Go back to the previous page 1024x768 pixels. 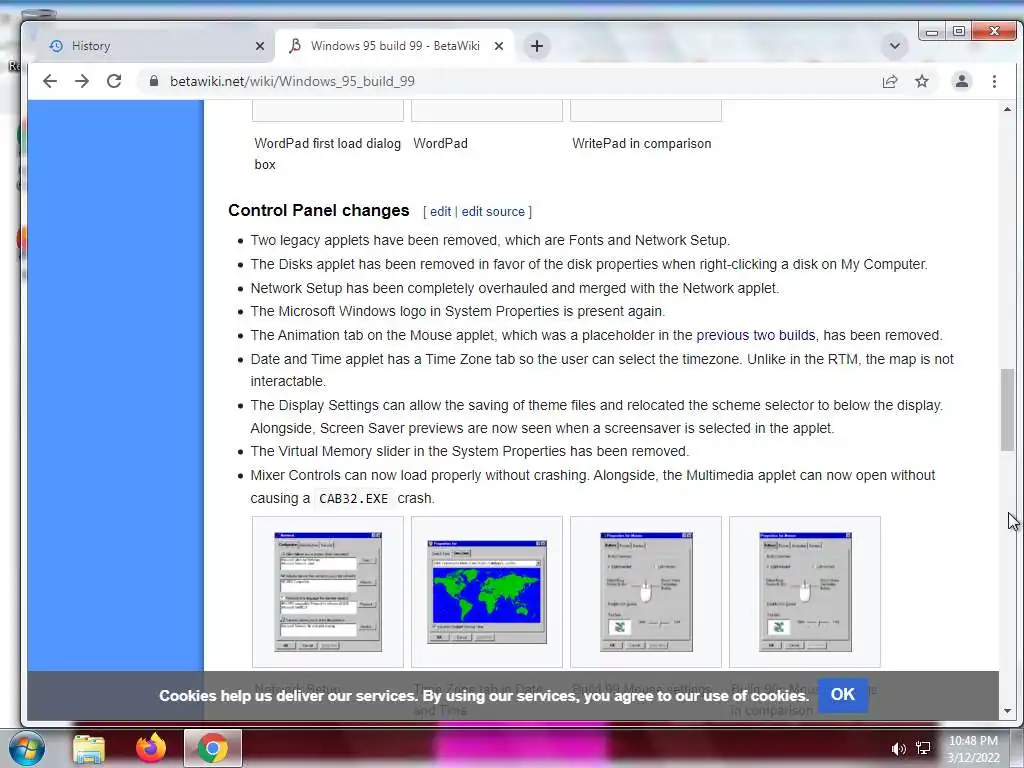coord(50,81)
